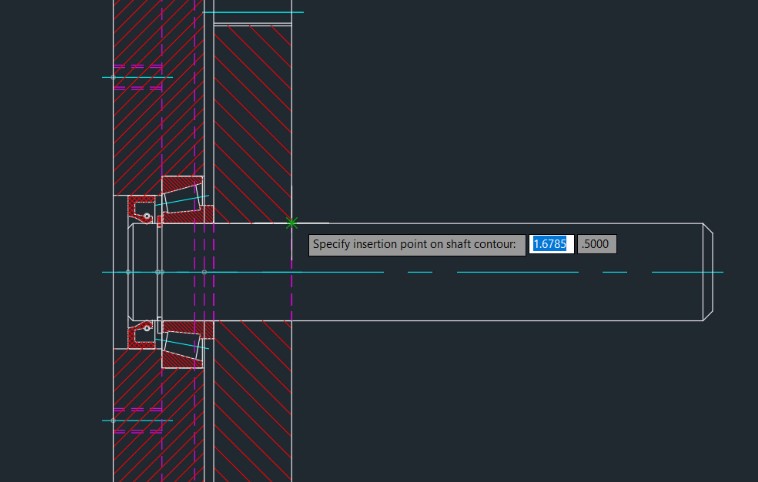Click the distance input field showing 1.6785
Image resolution: width=758 pixels, height=482 pixels.
tap(551, 244)
